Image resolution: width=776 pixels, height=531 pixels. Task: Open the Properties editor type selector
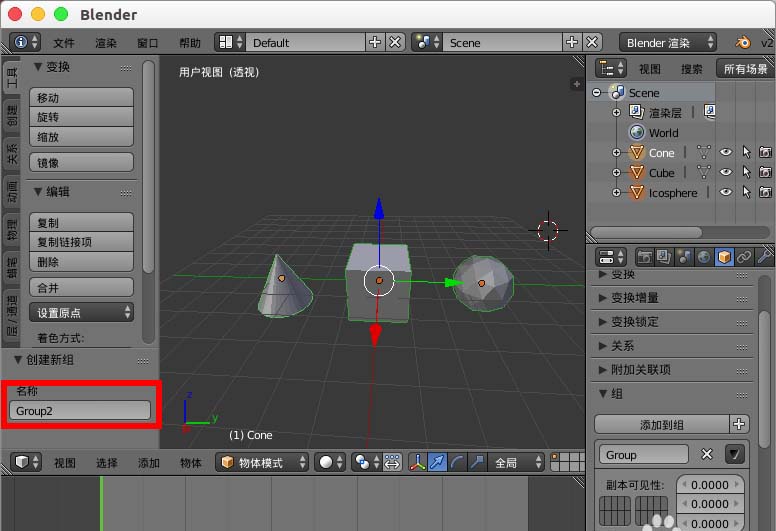pos(611,257)
